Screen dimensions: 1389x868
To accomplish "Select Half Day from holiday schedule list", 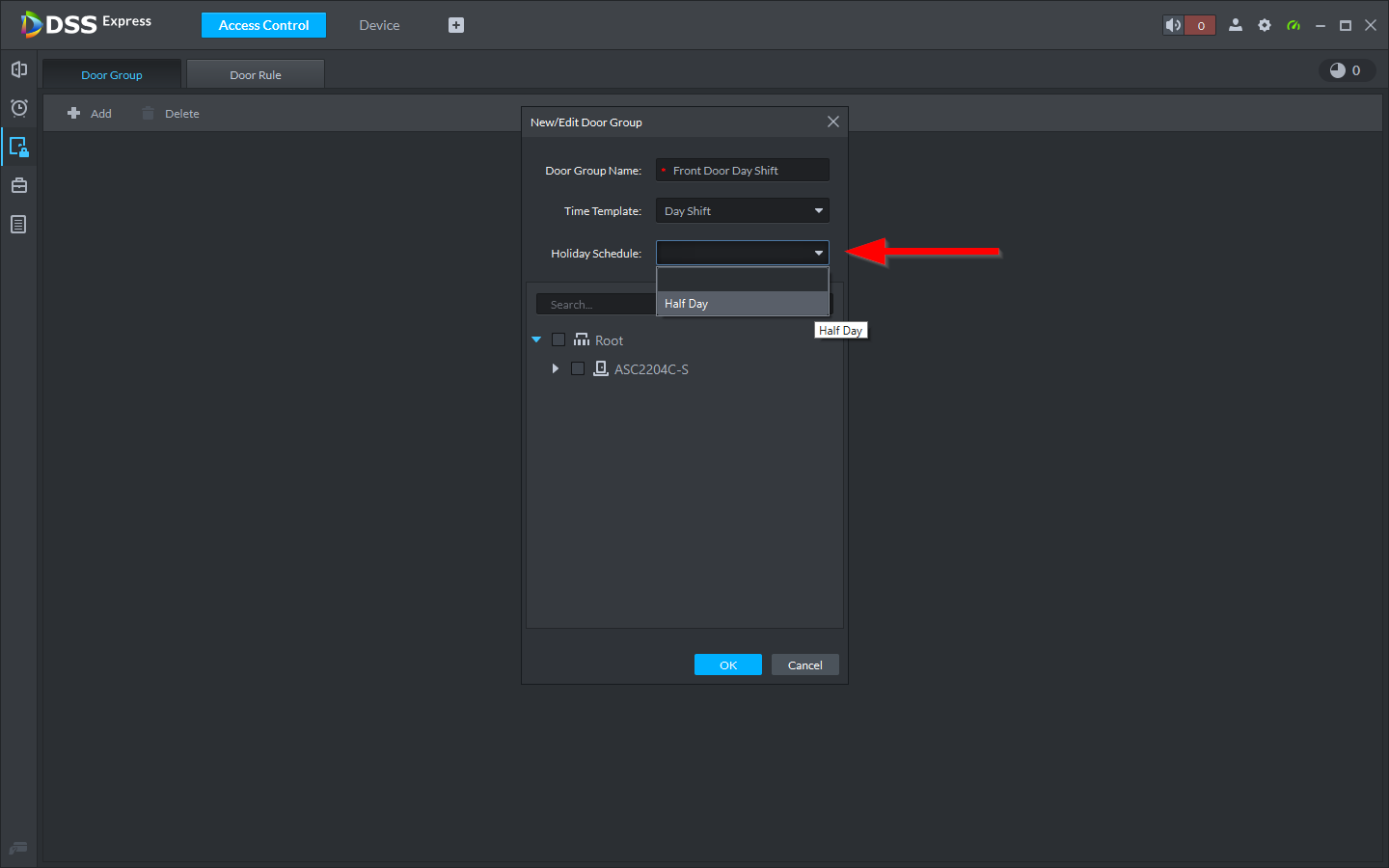I will (x=742, y=304).
